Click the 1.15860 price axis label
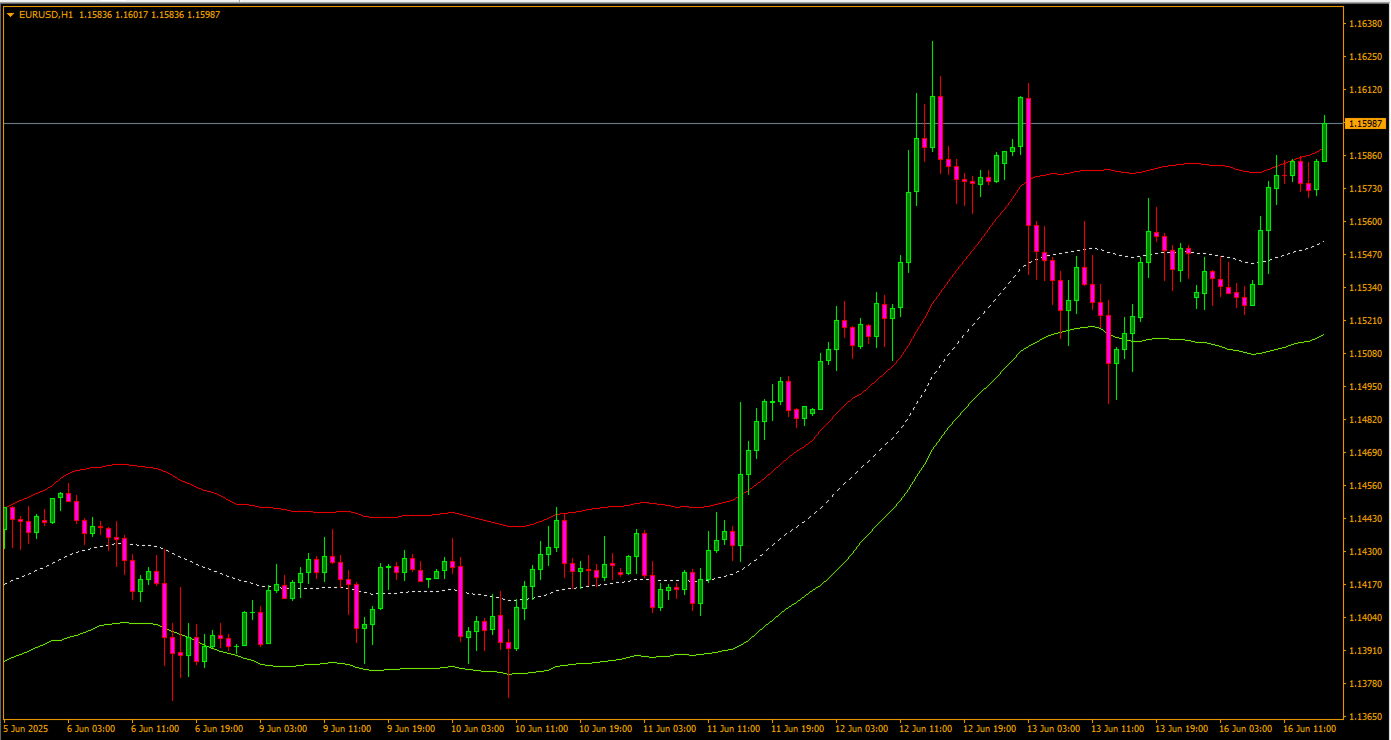 coord(1365,155)
